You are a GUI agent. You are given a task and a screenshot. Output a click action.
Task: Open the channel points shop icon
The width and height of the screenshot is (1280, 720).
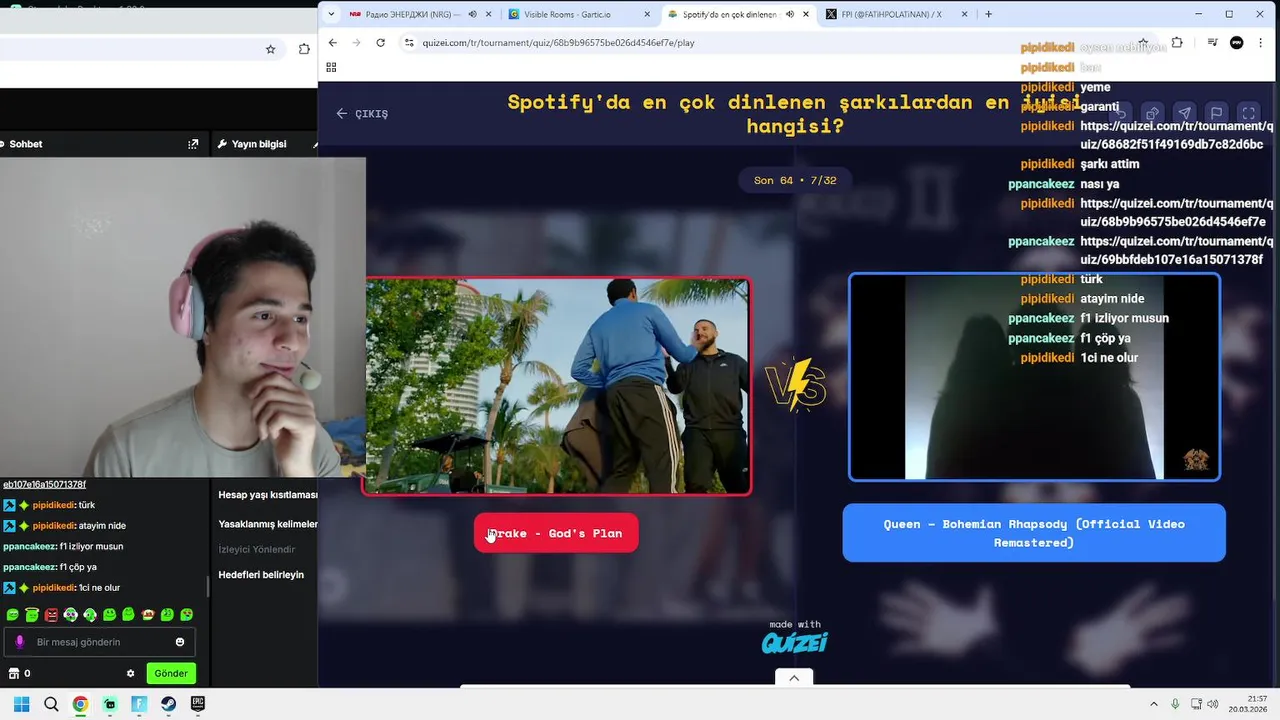click(x=14, y=673)
